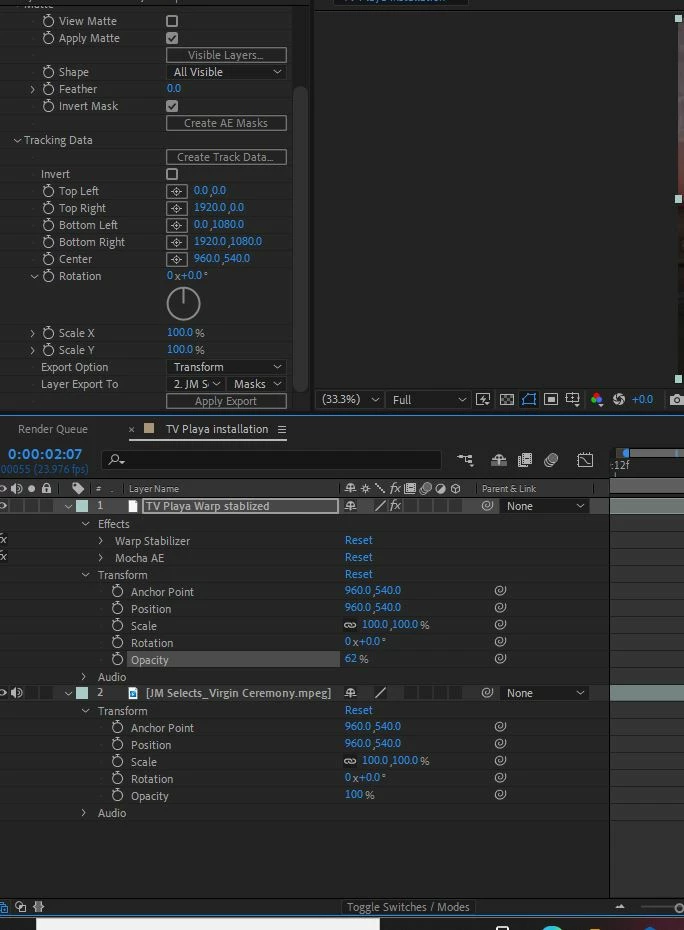This screenshot has width=684, height=930.
Task: Open show channel color management icon
Action: point(597,400)
